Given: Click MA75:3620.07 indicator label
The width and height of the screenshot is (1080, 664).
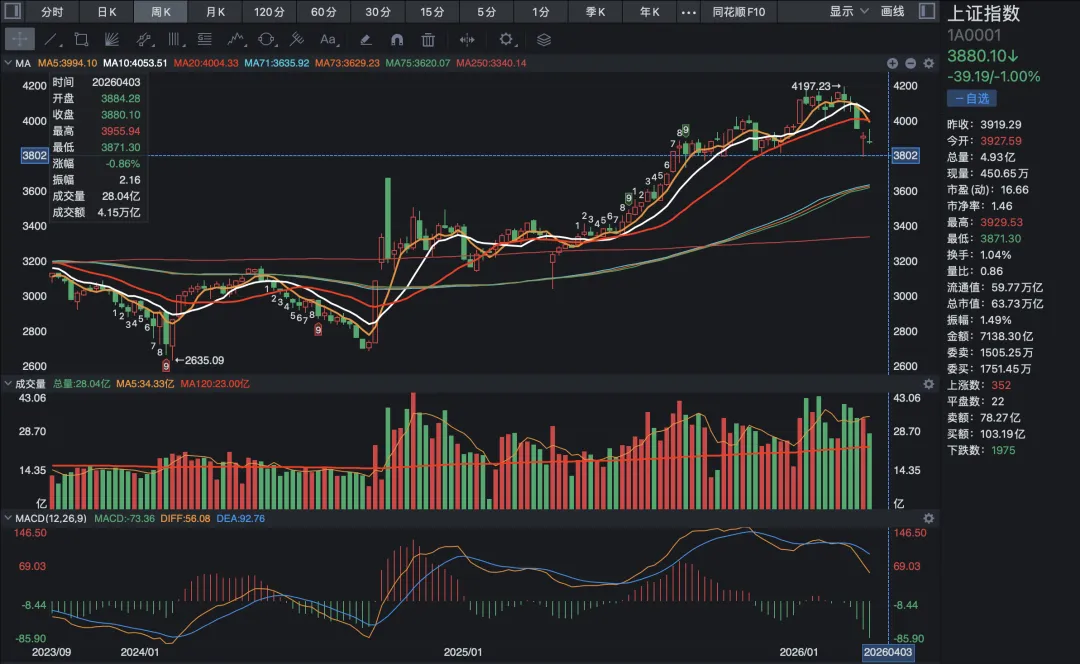Looking at the screenshot, I should 418,63.
